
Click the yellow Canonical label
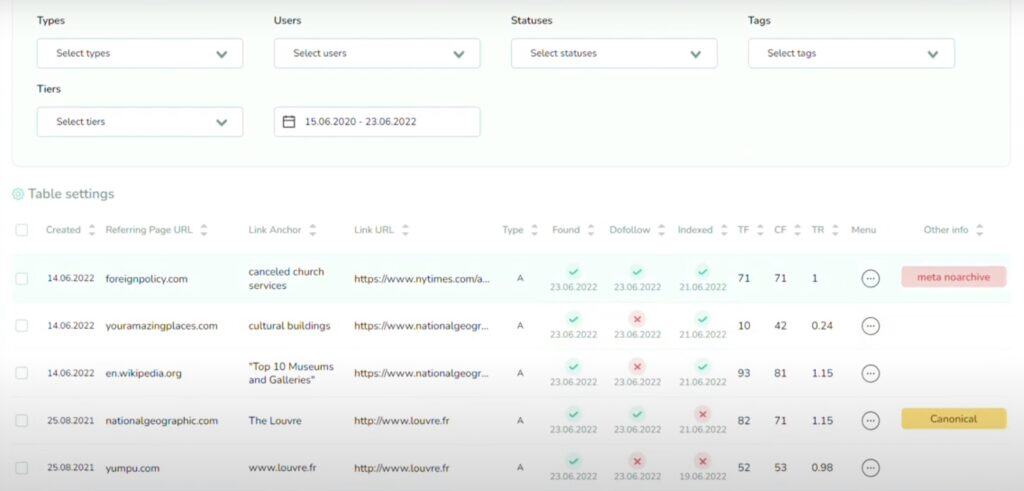(953, 419)
